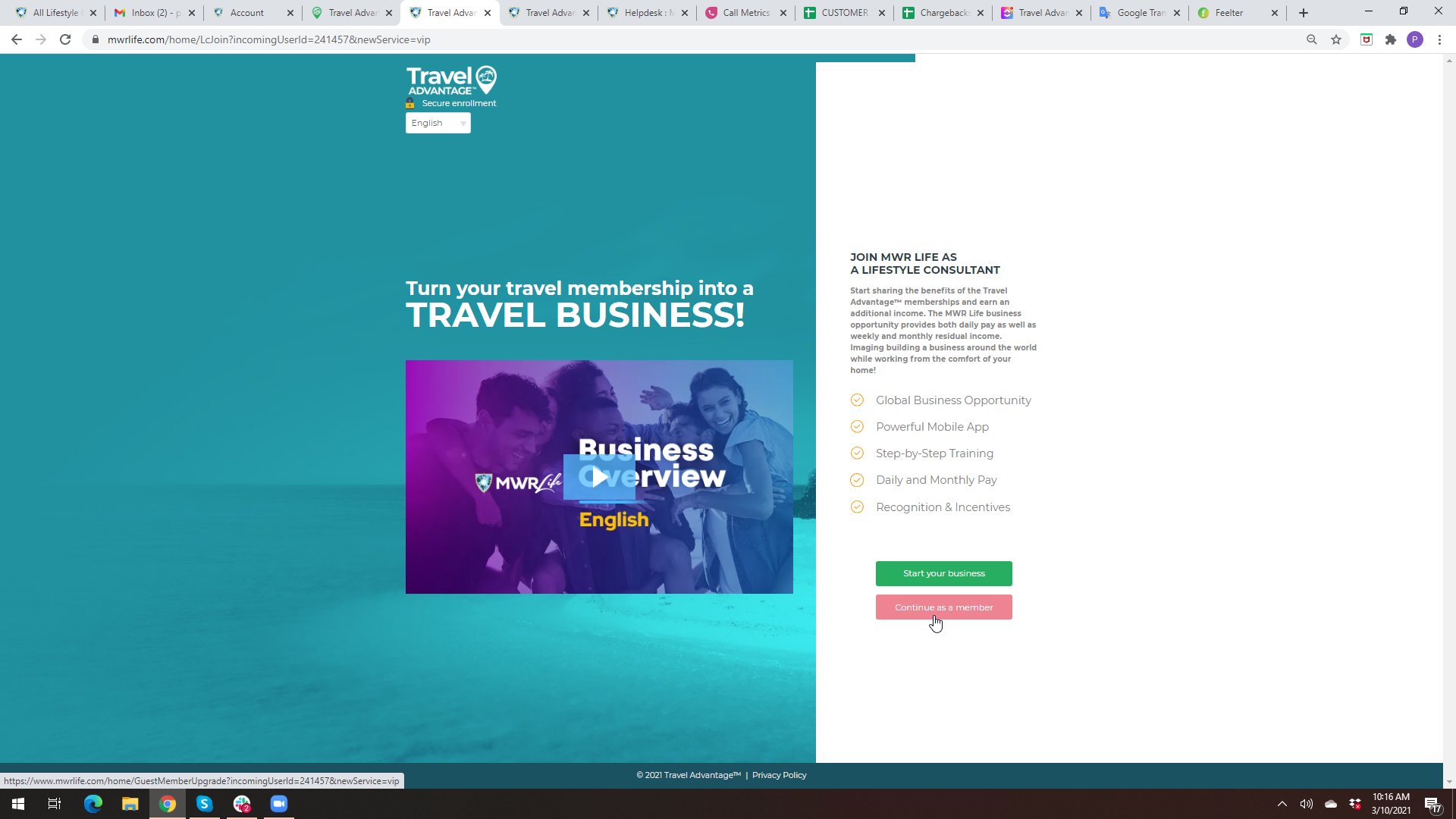Bookmark this page with star icon
Image resolution: width=1456 pixels, height=819 pixels.
[1336, 39]
